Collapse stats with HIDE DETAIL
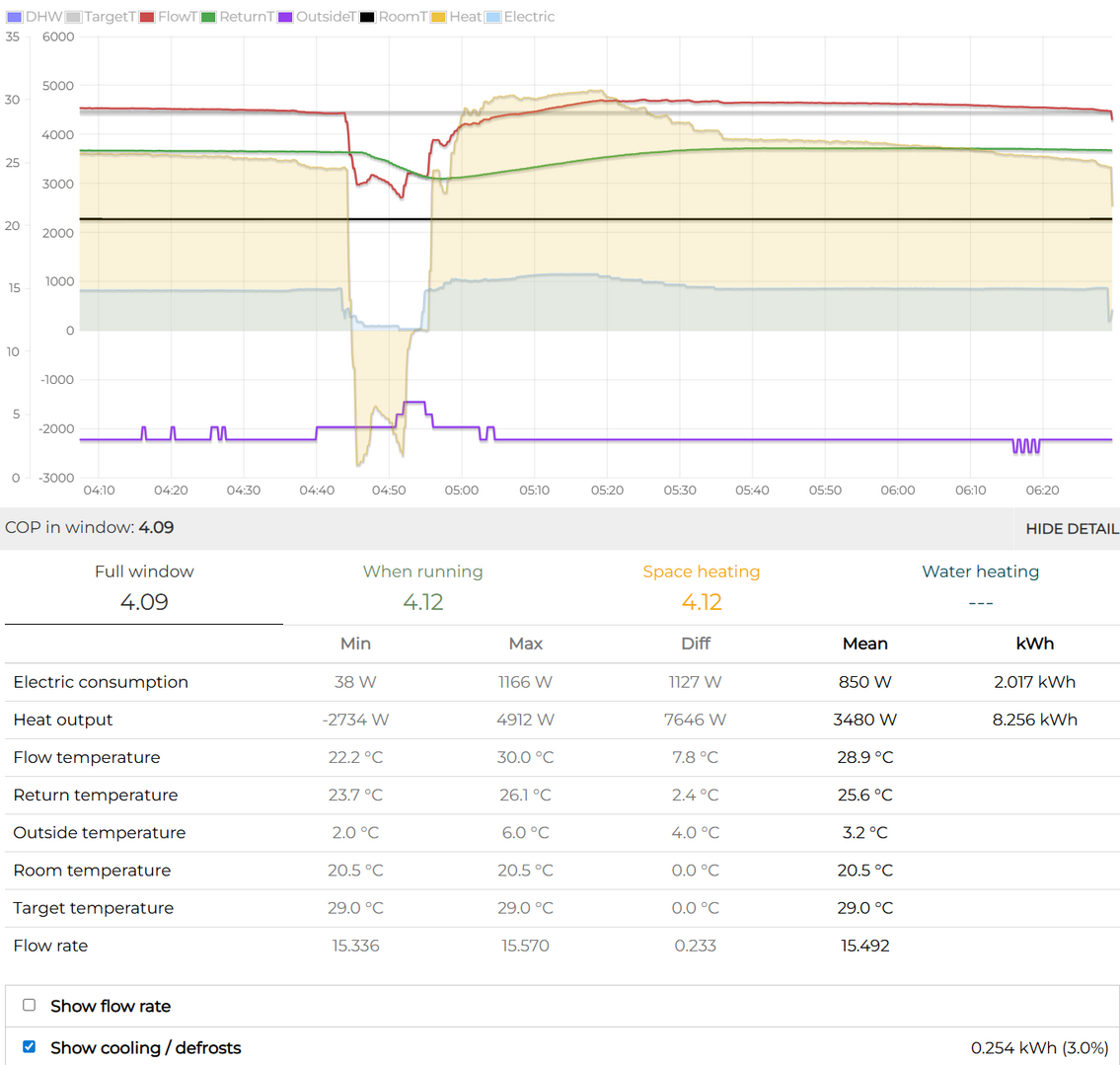This screenshot has height=1065, width=1120. pyautogui.click(x=1072, y=529)
